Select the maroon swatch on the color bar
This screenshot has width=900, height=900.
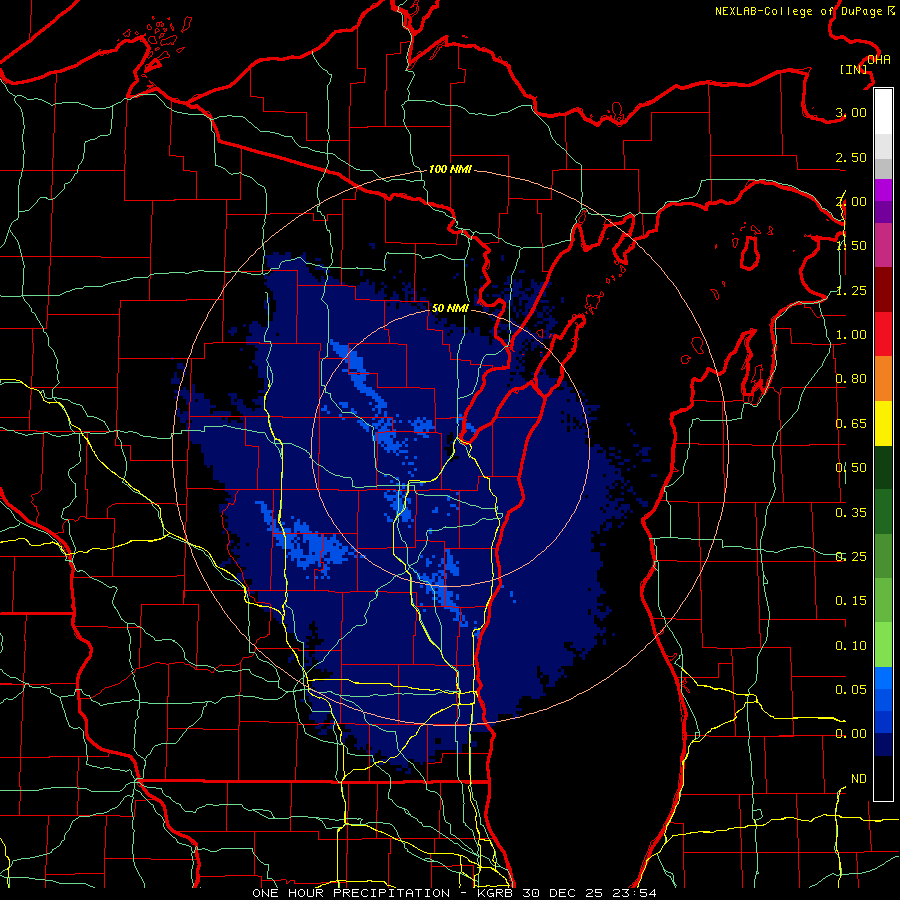[x=883, y=290]
